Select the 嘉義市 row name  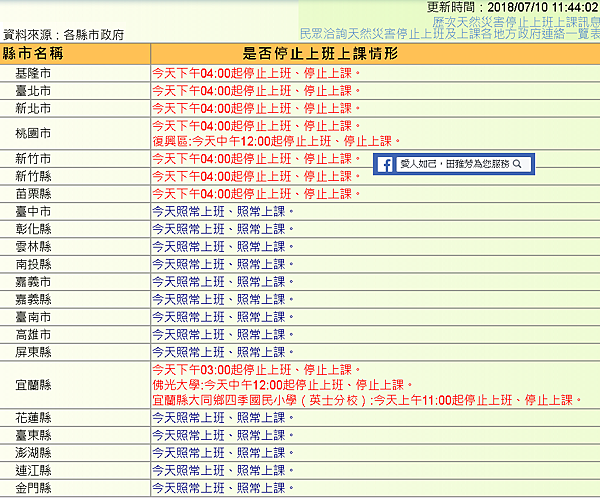pyautogui.click(x=33, y=282)
